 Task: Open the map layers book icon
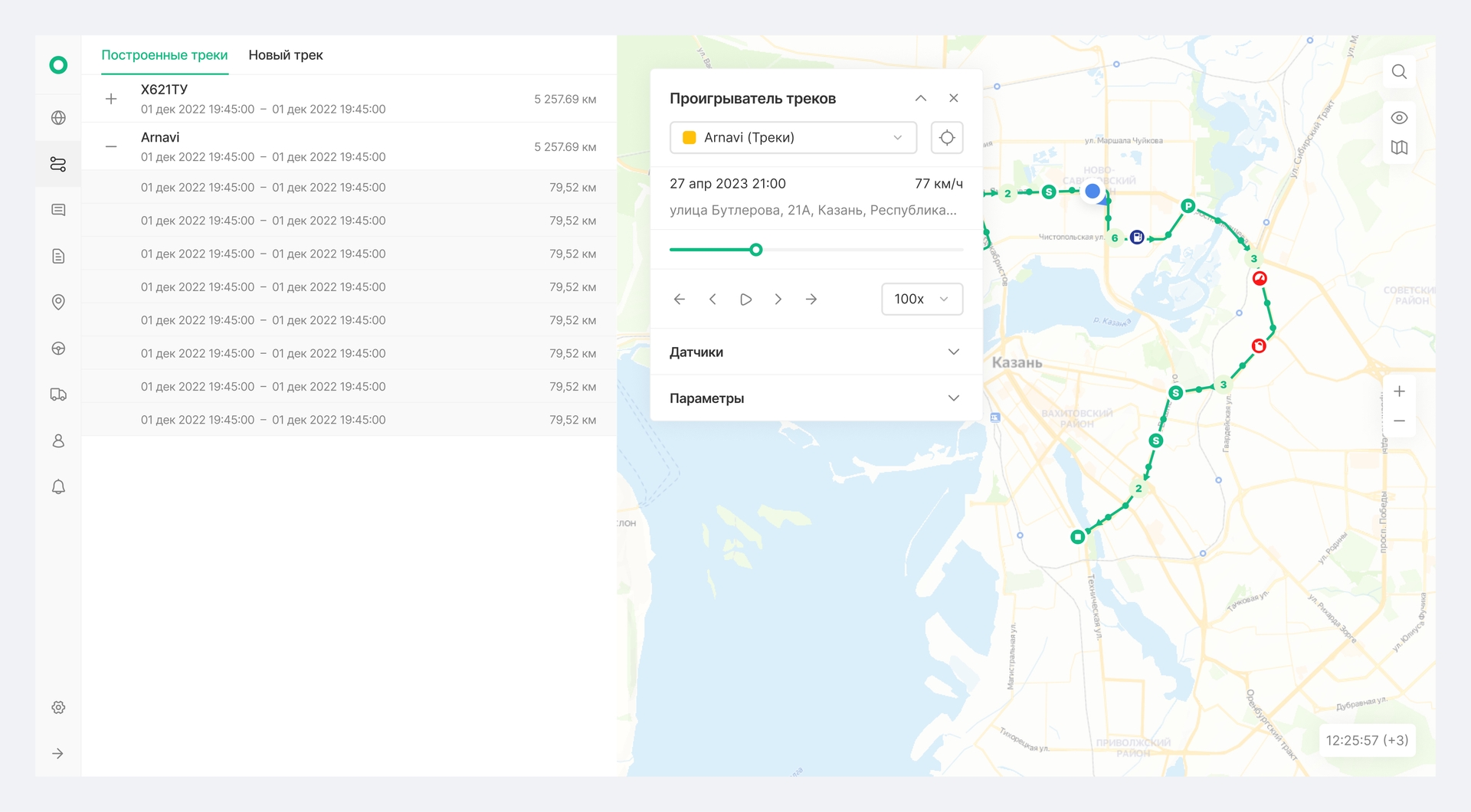coord(1399,148)
